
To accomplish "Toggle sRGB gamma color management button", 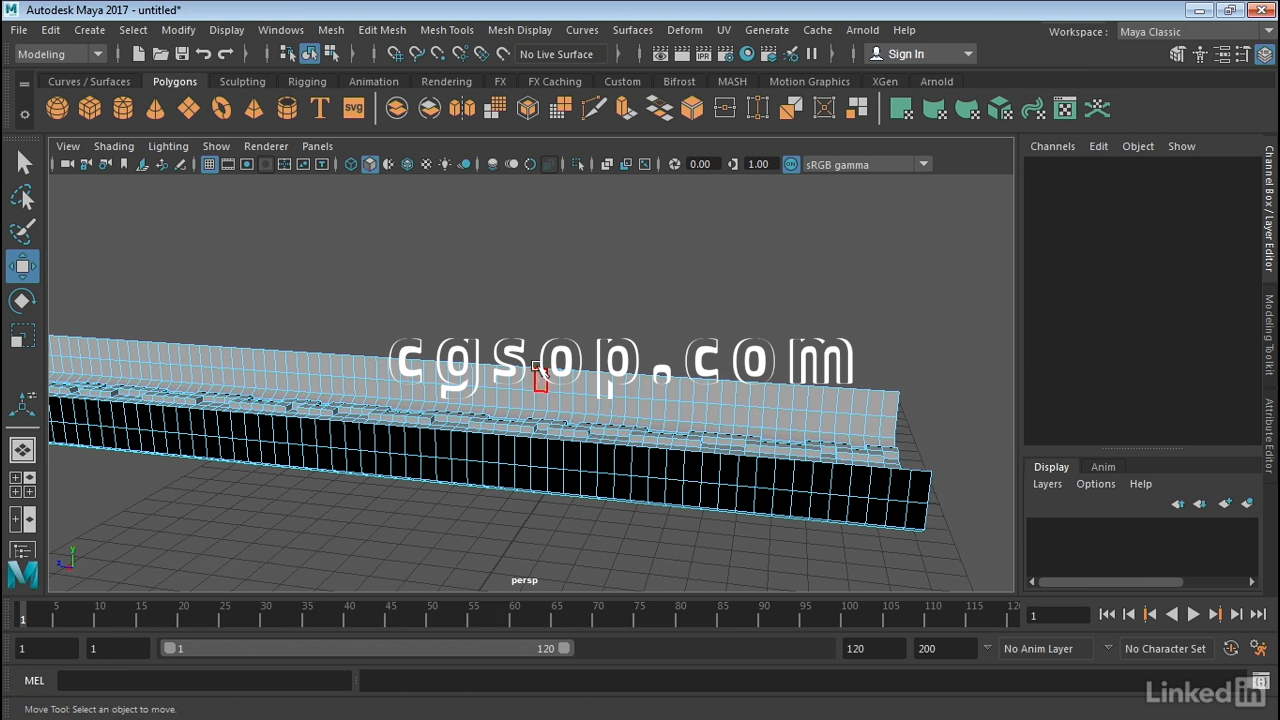I will coord(791,165).
